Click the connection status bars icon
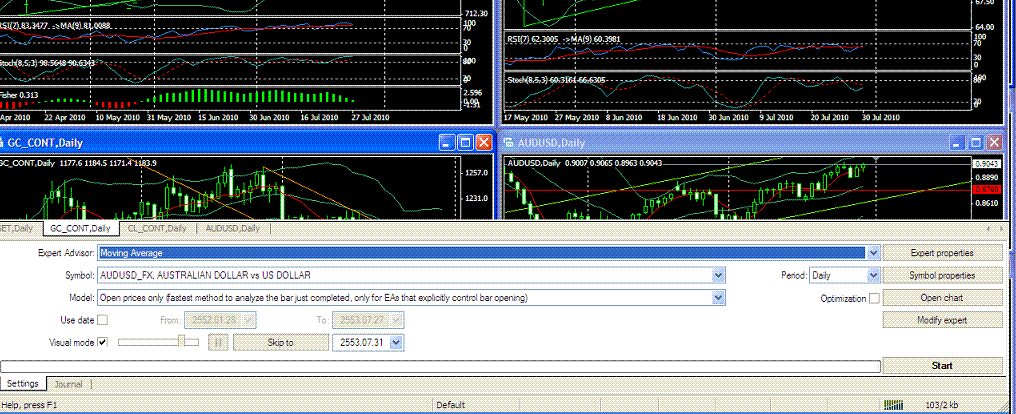The height and width of the screenshot is (414, 1016). pos(894,405)
